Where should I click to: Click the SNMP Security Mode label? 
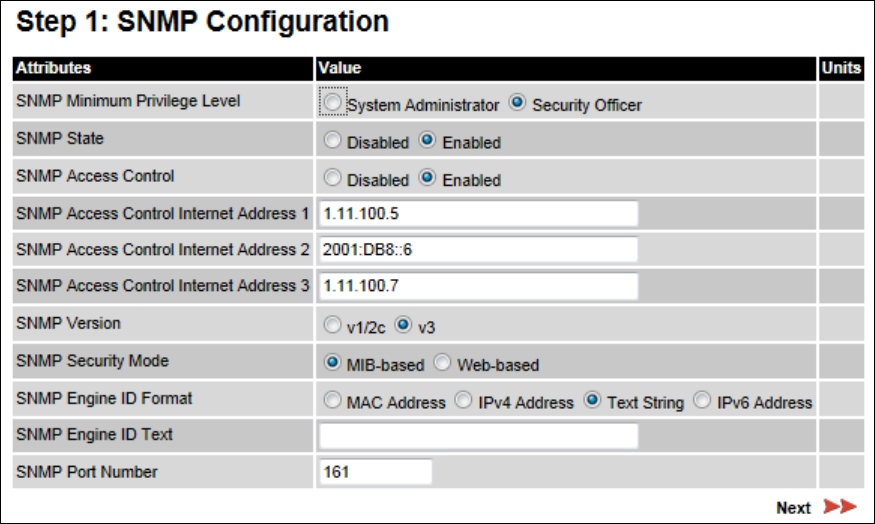tap(93, 360)
